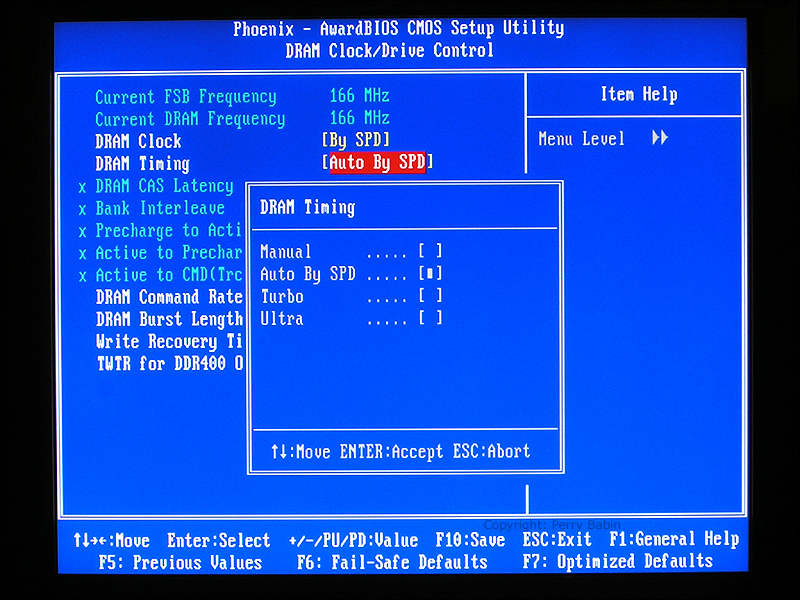The width and height of the screenshot is (800, 600).
Task: Click the ENTER:Accept hint in popup
Action: tap(391, 452)
